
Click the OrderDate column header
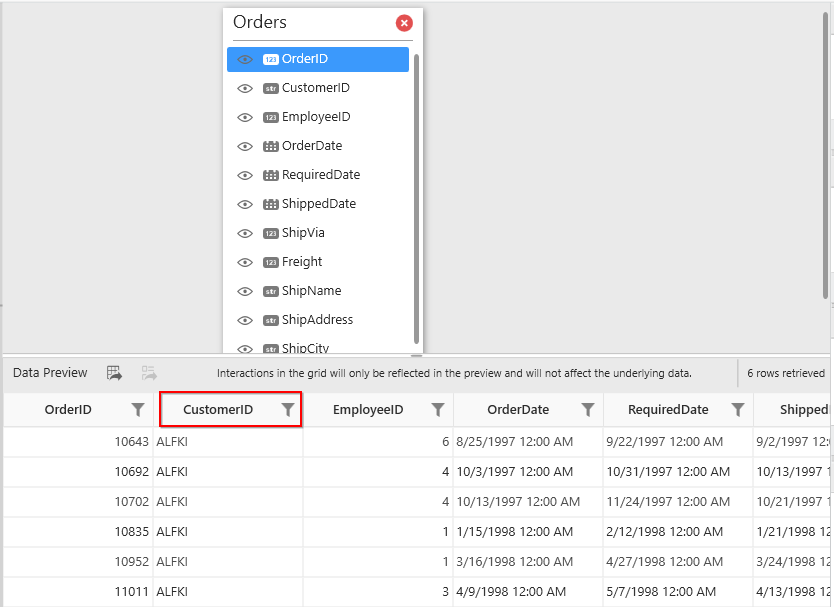[x=517, y=410]
